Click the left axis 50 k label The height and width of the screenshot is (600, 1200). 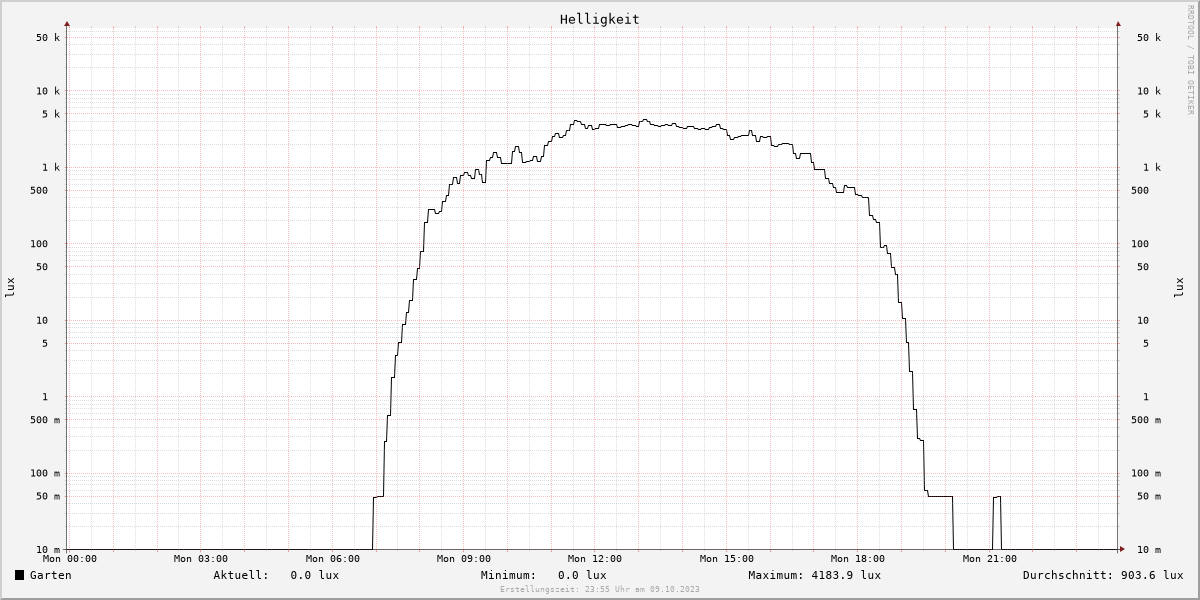(x=48, y=38)
